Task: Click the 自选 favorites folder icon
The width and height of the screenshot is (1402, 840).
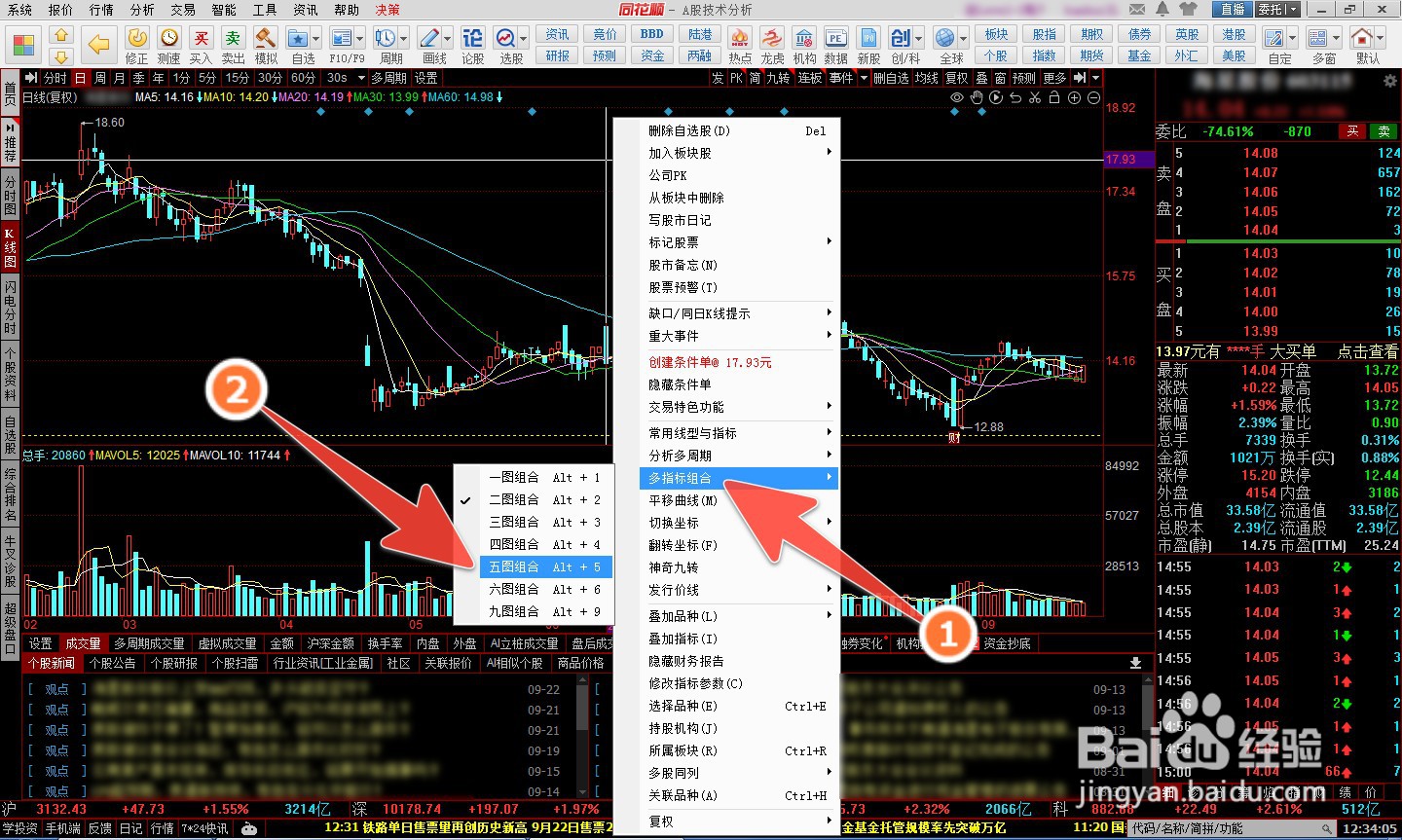Action: 298,38
